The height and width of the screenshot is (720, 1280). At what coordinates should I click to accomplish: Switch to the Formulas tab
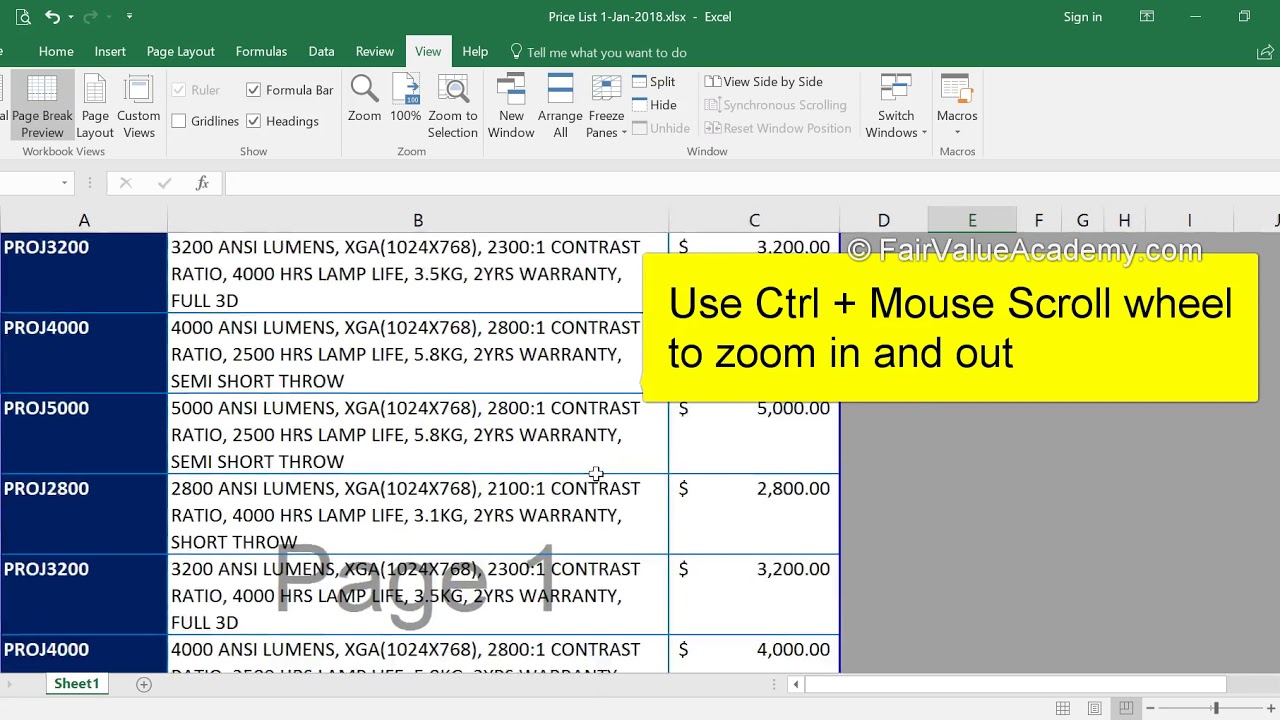tap(261, 52)
